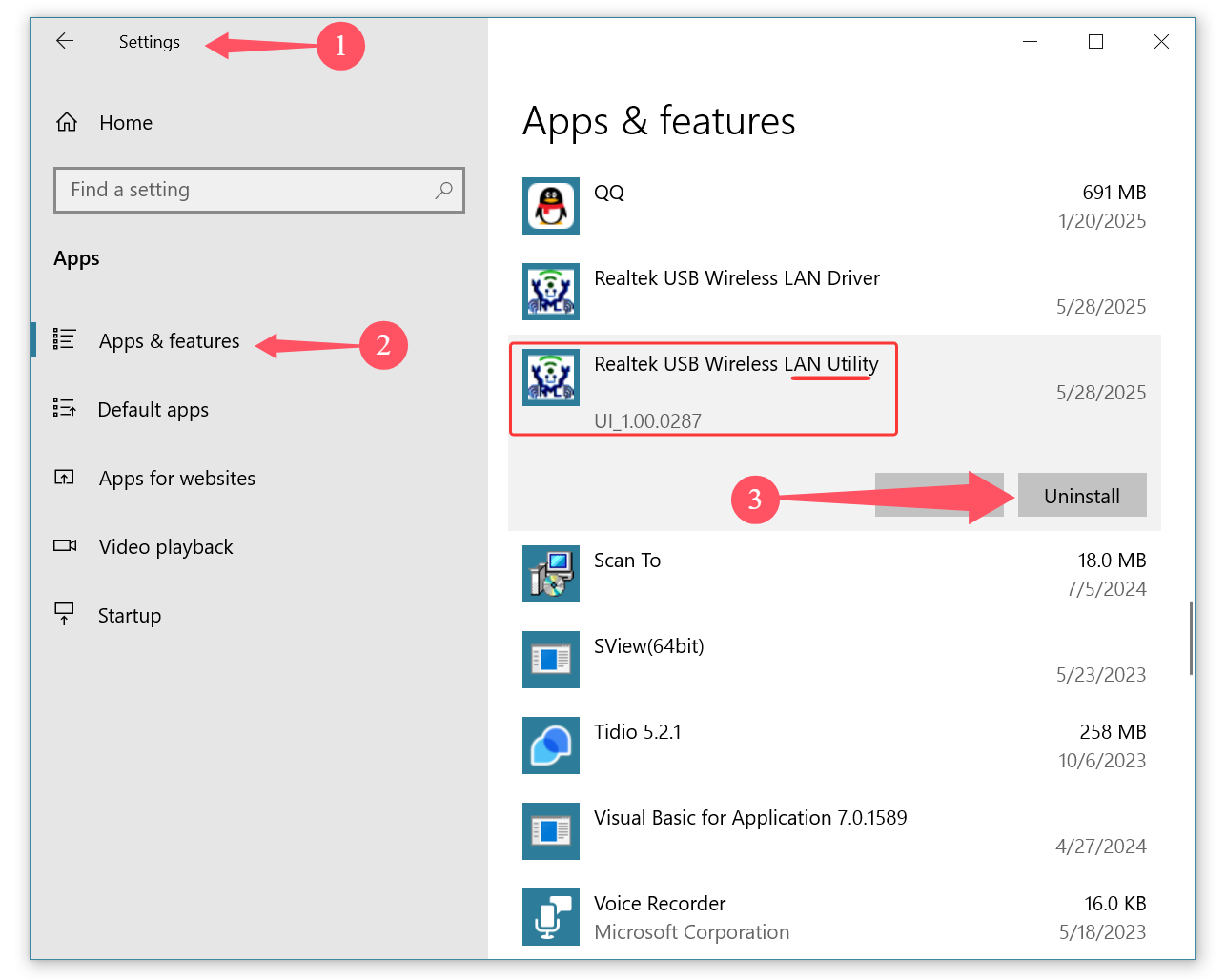1226x980 pixels.
Task: Maximize the Settings window
Action: [1095, 42]
